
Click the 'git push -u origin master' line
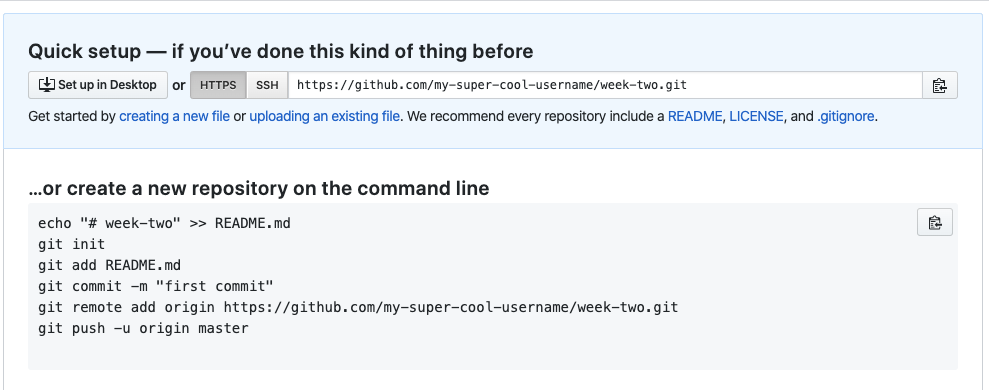(143, 329)
